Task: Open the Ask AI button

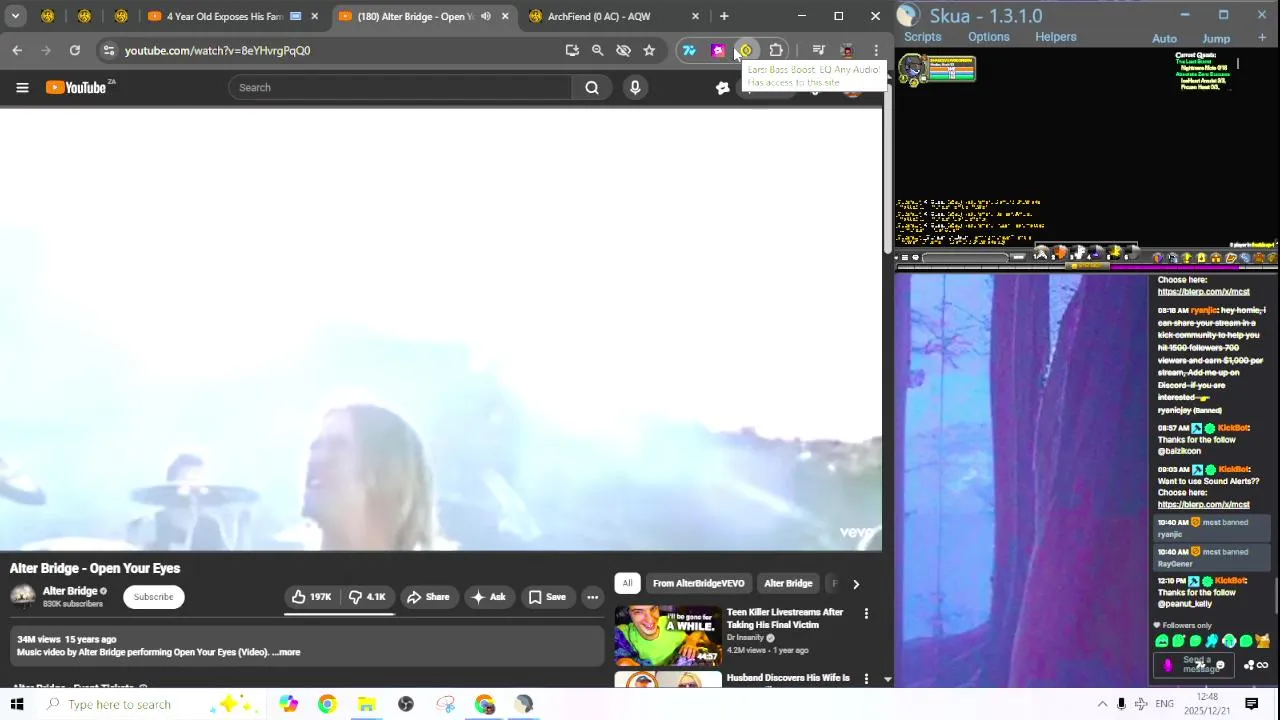Action: pos(488,597)
